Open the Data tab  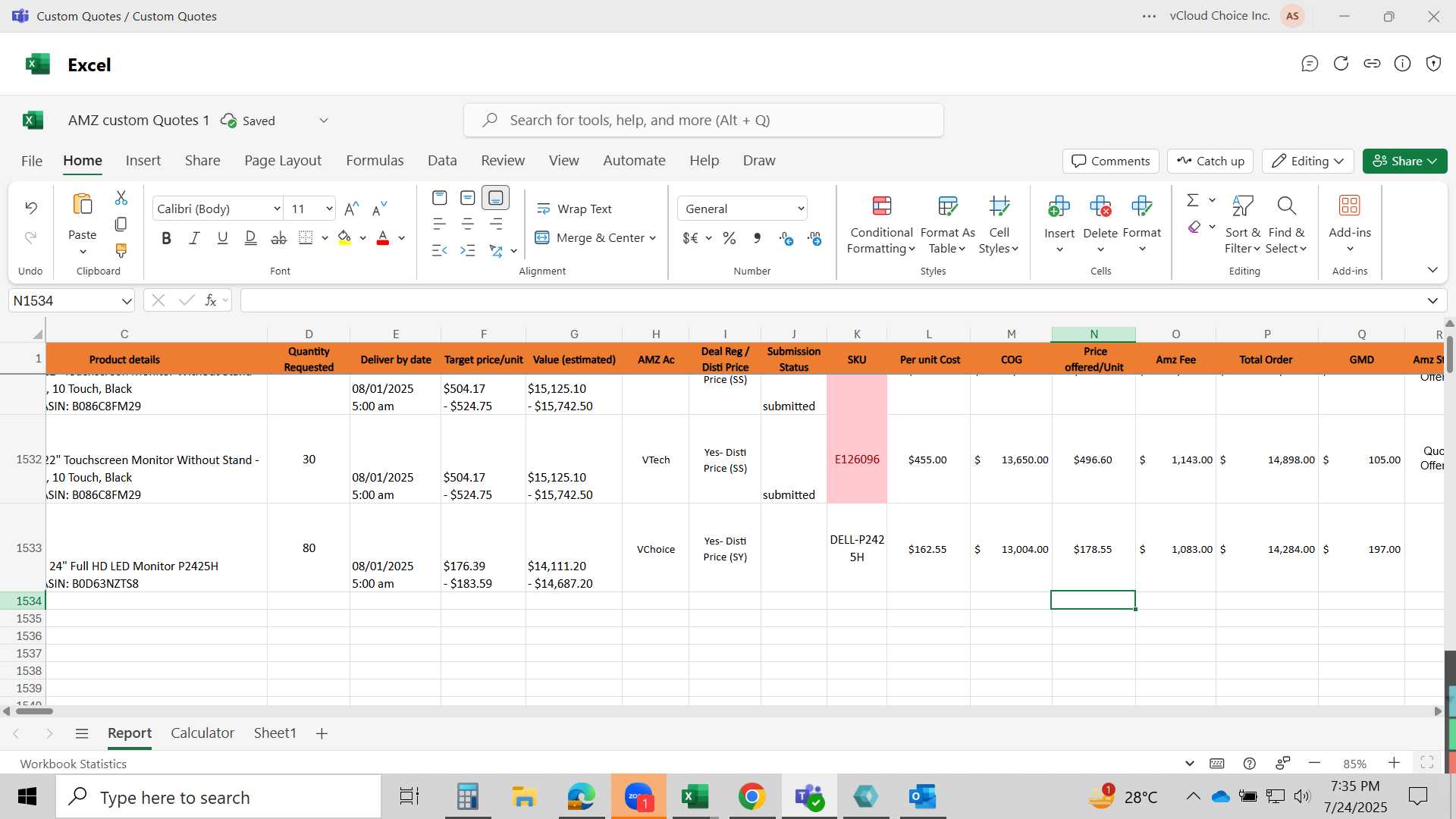coord(442,161)
